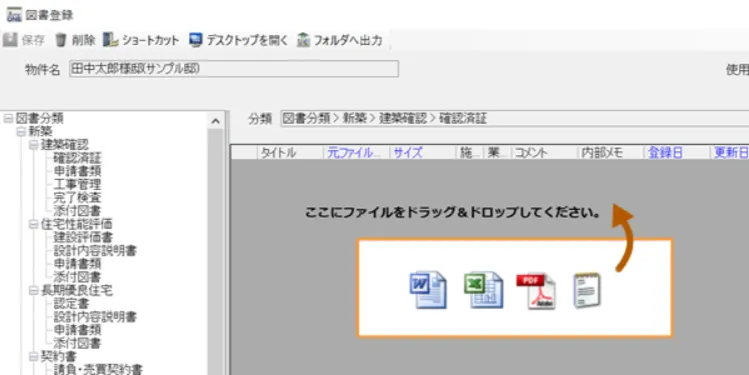Click the ショートカット toolbar icon
This screenshot has width=749, height=375.
[x=110, y=40]
